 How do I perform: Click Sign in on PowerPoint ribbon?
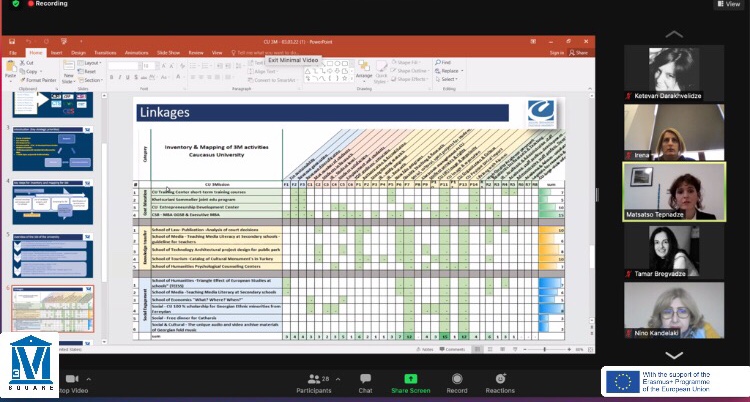(556, 53)
